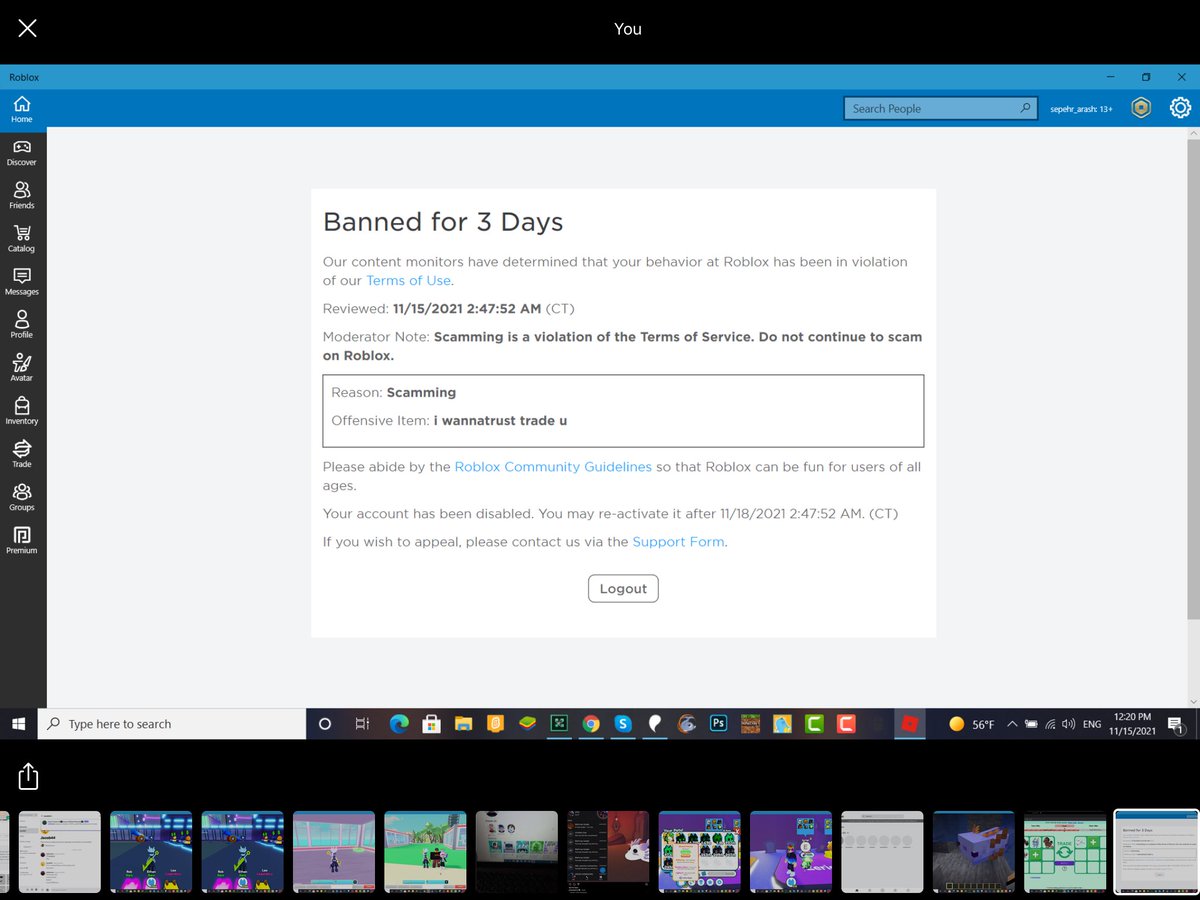
Task: Open Inventory in the Roblox sidebar
Action: [x=22, y=410]
